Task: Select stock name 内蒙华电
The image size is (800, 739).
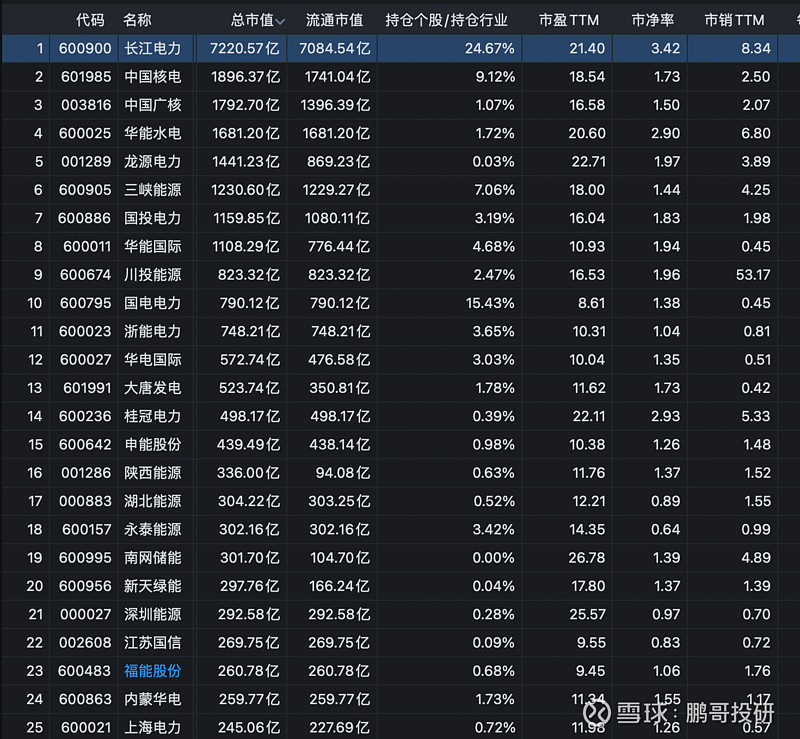Action: pos(153,699)
